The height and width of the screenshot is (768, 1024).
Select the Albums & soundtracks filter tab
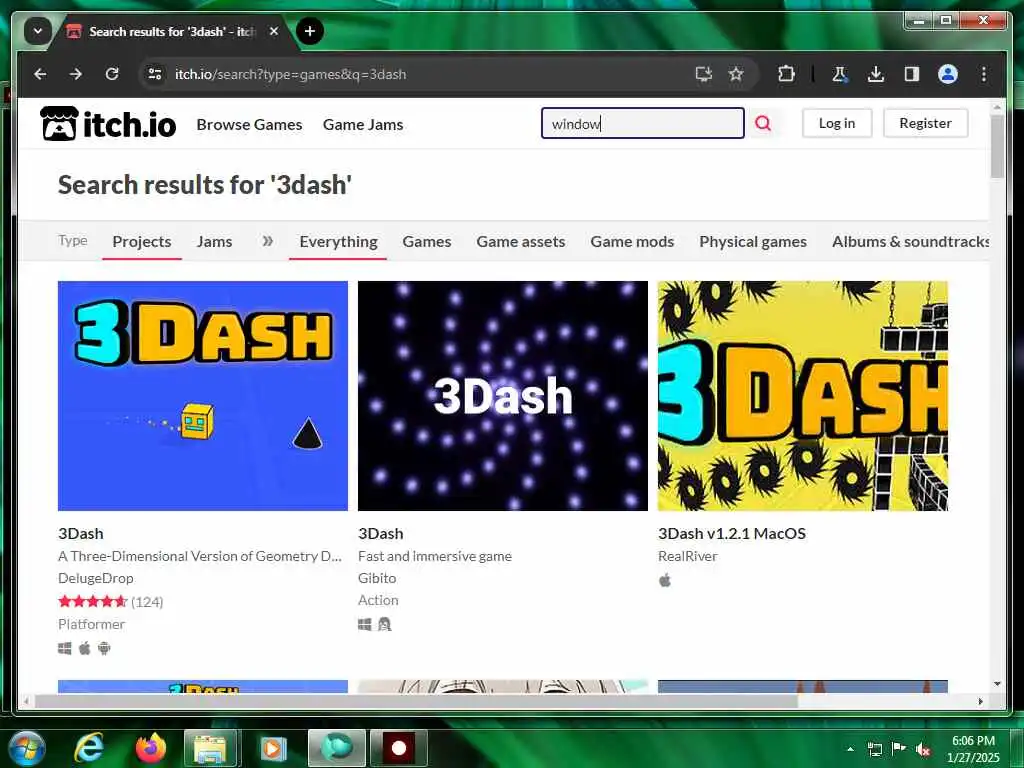pos(910,242)
